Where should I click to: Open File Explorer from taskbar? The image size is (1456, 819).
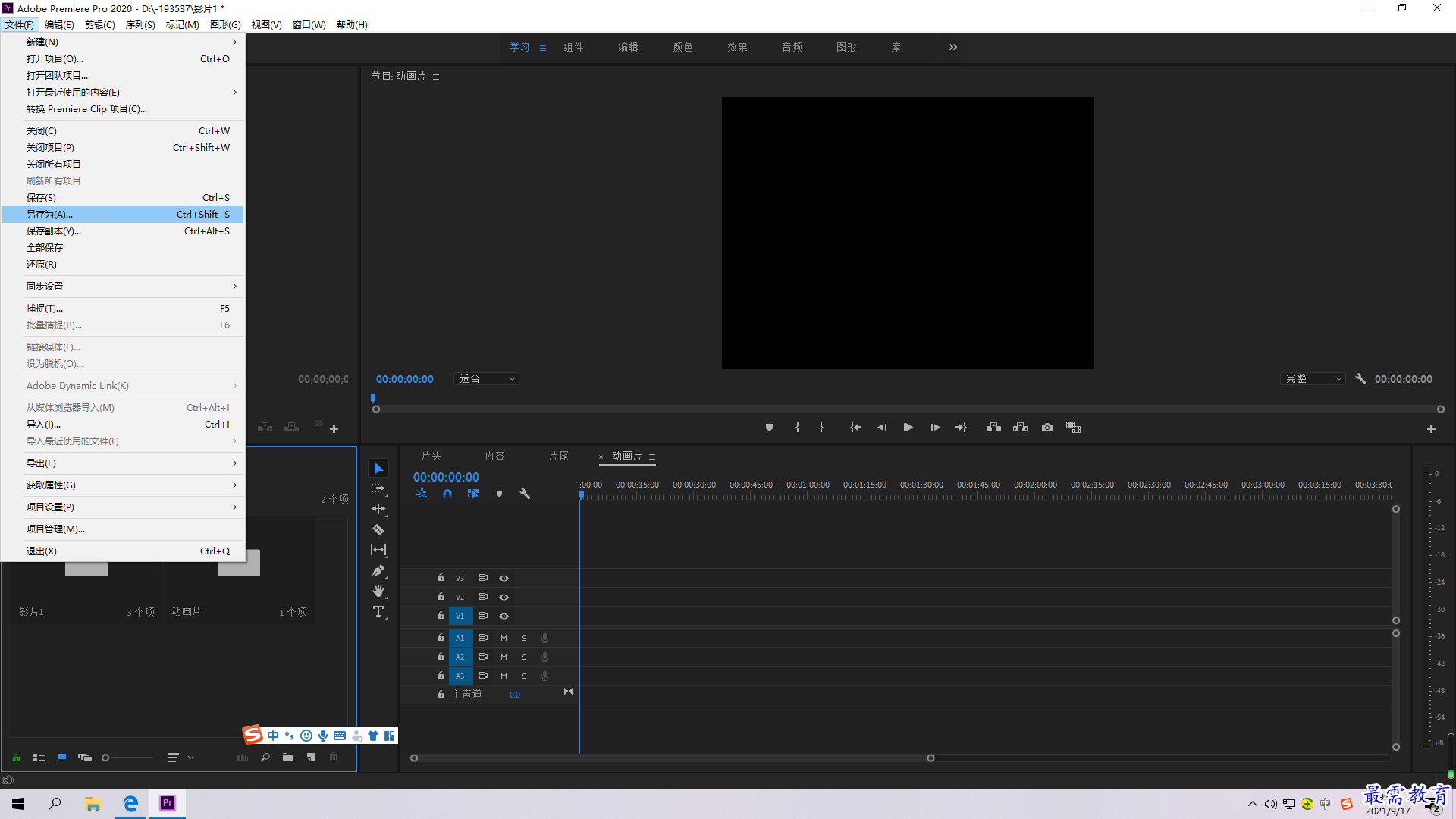93,803
